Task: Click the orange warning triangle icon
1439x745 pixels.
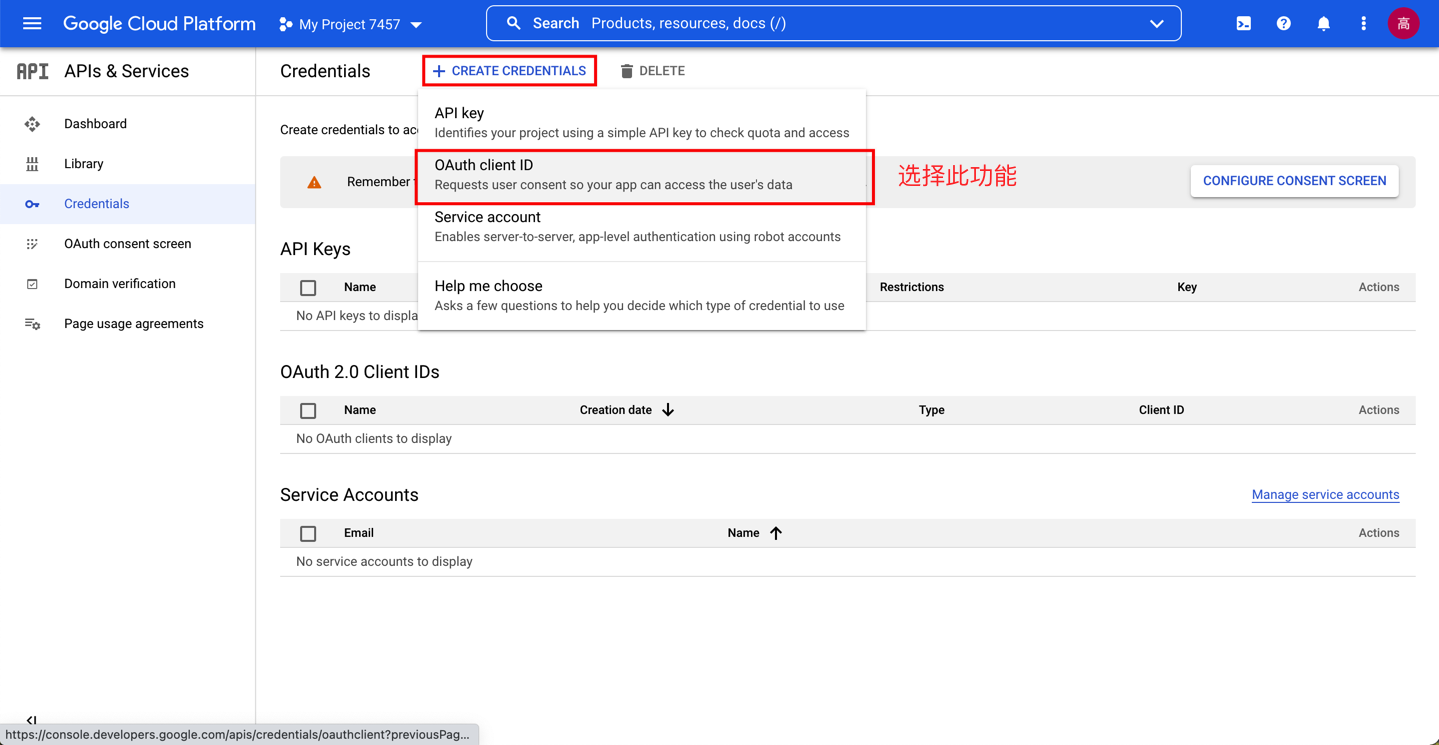Action: 314,182
